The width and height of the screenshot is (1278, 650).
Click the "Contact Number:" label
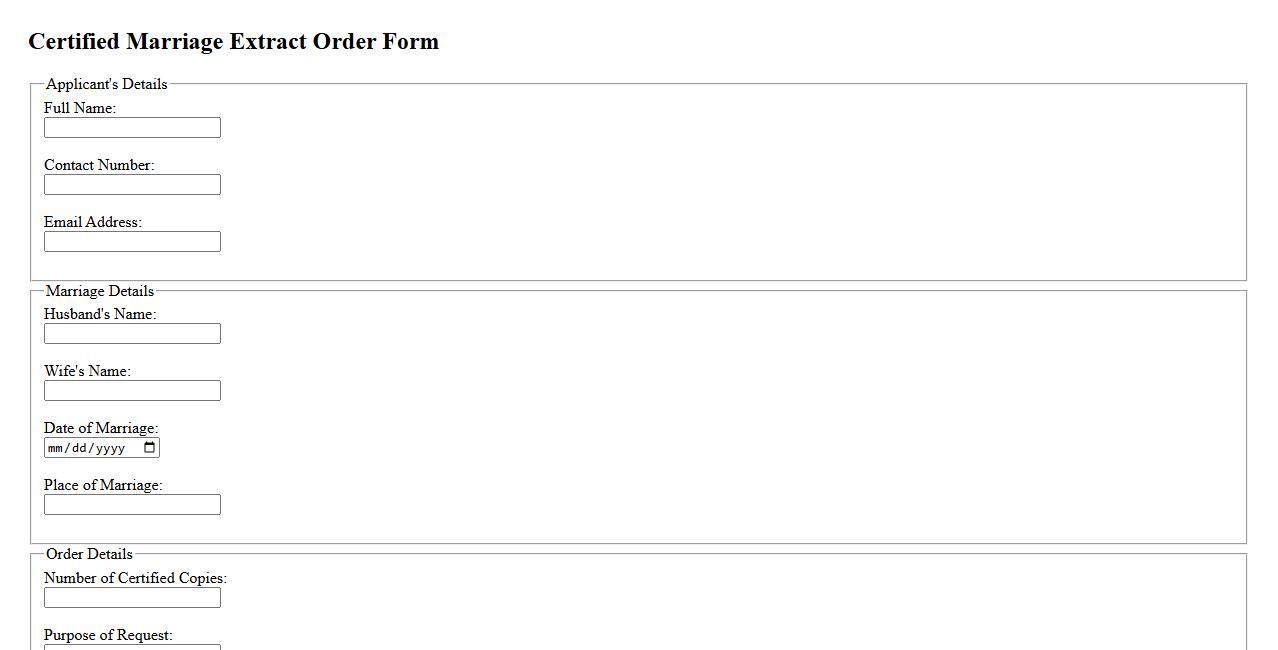99,165
